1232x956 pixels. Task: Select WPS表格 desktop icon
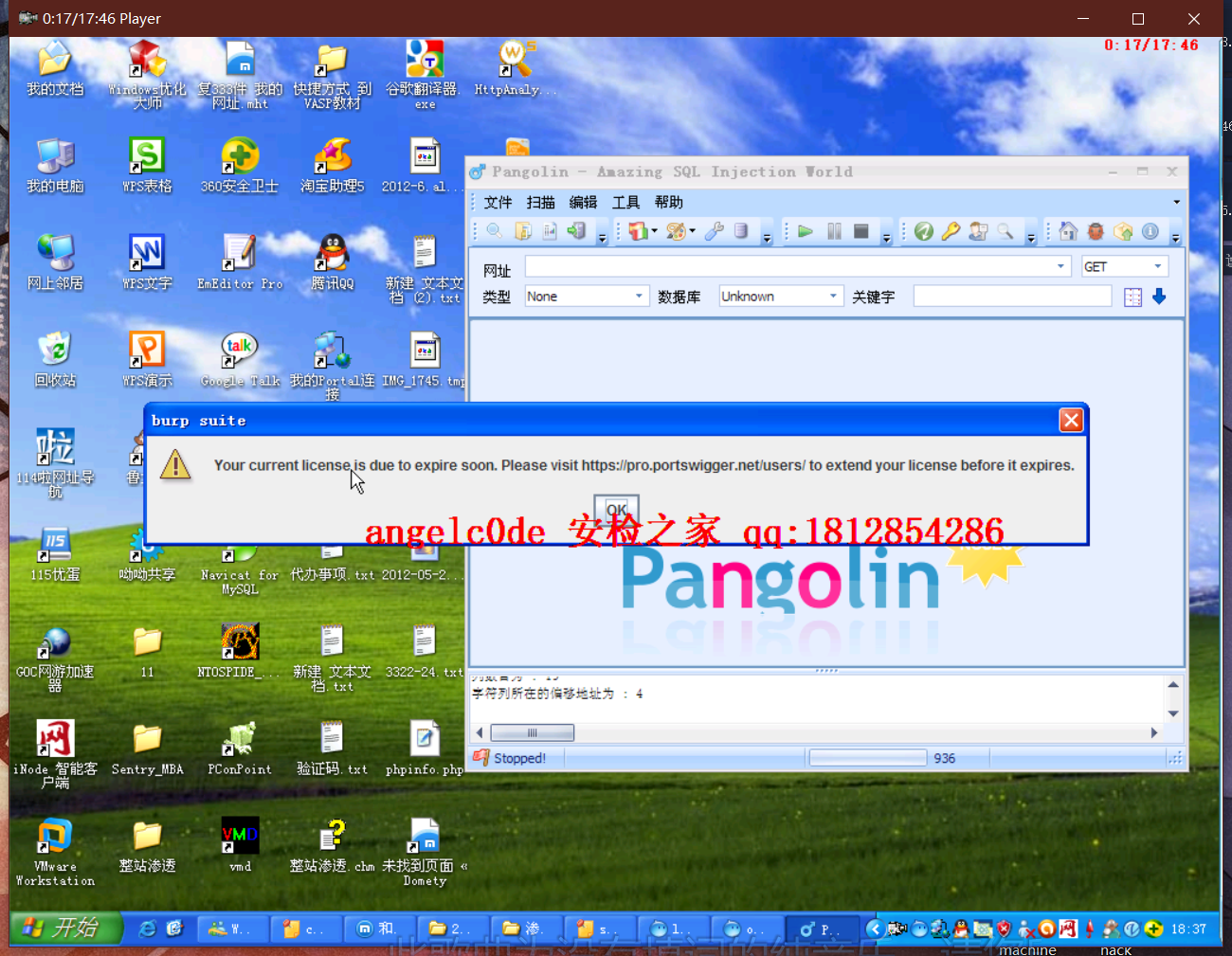pos(147,166)
